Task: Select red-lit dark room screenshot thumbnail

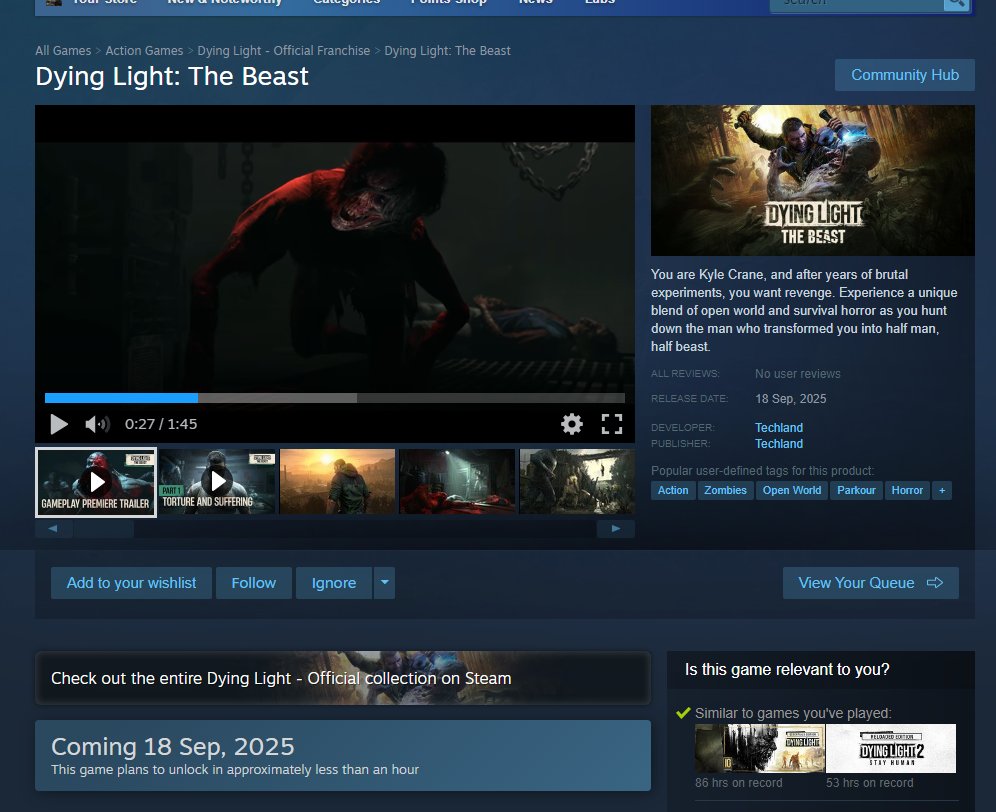Action: point(457,481)
